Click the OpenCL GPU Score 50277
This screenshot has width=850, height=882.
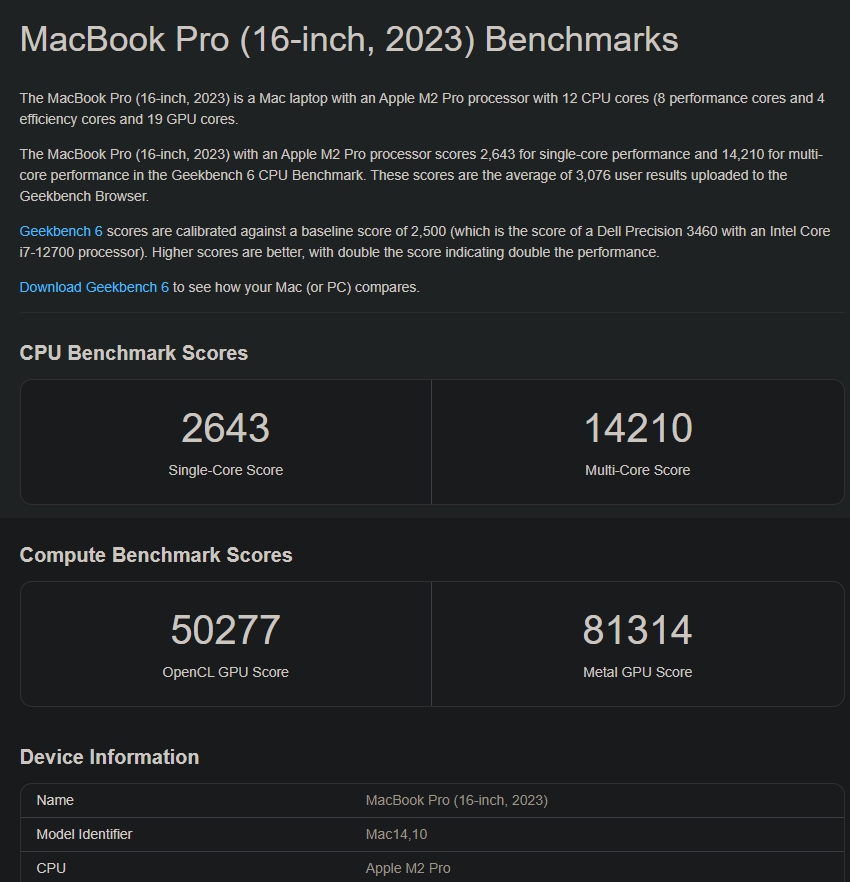(x=225, y=630)
